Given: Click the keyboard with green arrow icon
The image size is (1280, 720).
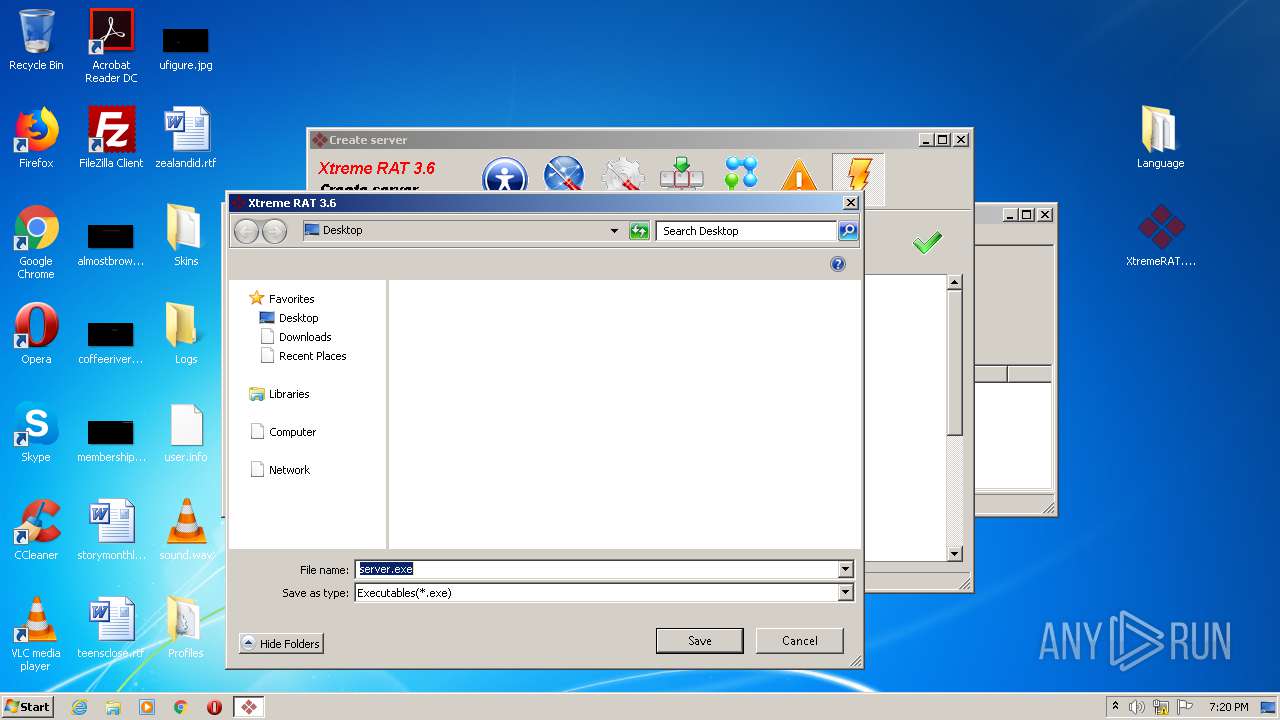Looking at the screenshot, I should tap(681, 174).
